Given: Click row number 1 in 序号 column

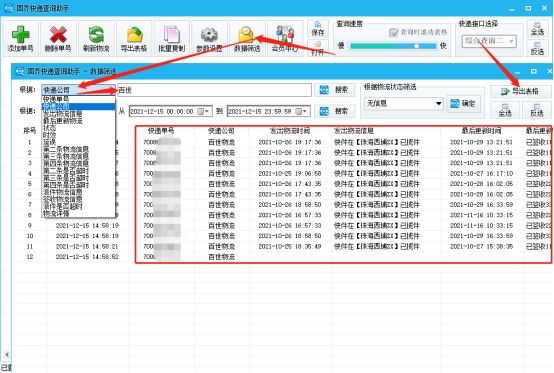Looking at the screenshot, I should (30, 142).
